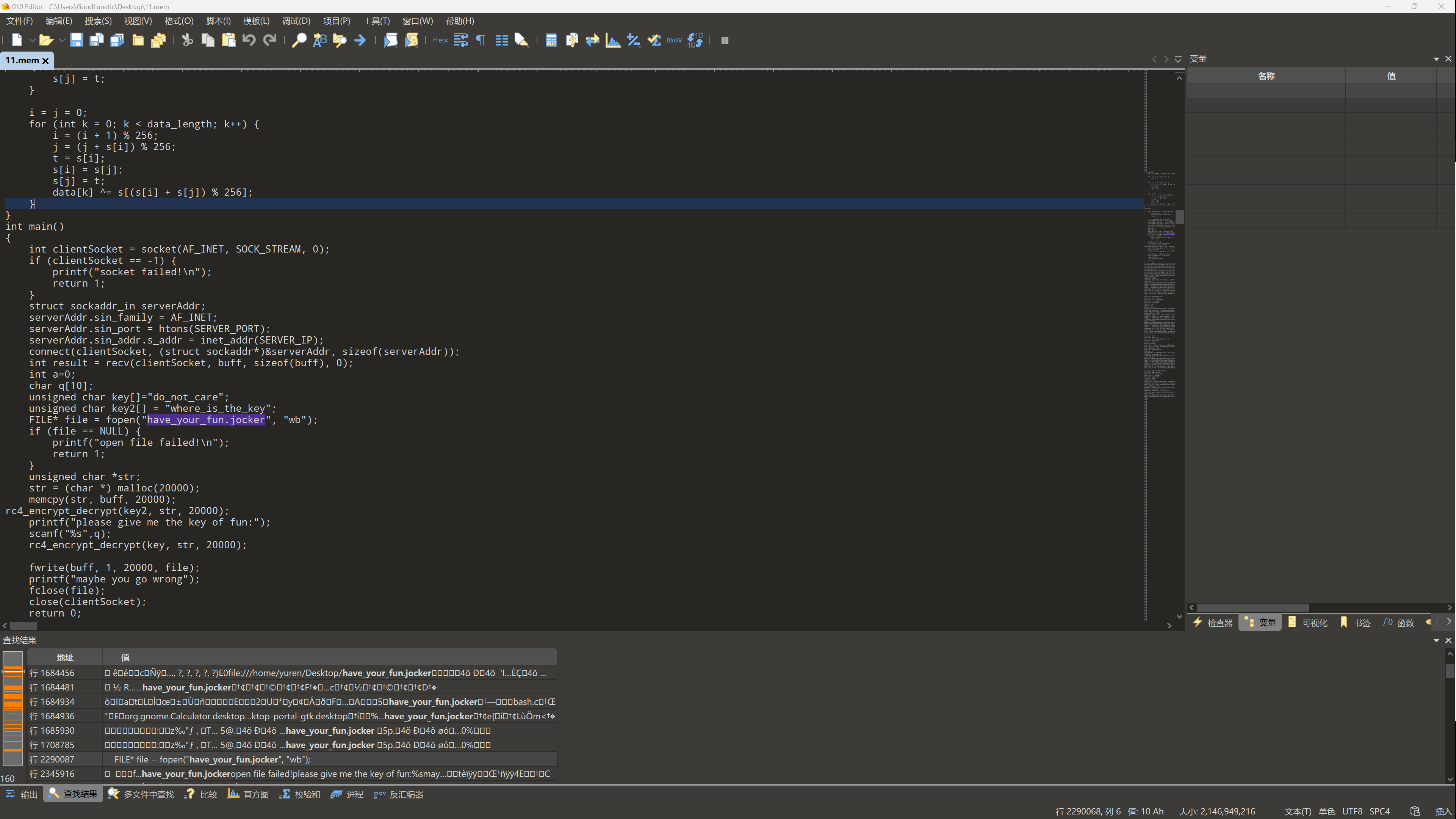Image resolution: width=1456 pixels, height=819 pixels.
Task: Redo the last action
Action: click(x=269, y=40)
